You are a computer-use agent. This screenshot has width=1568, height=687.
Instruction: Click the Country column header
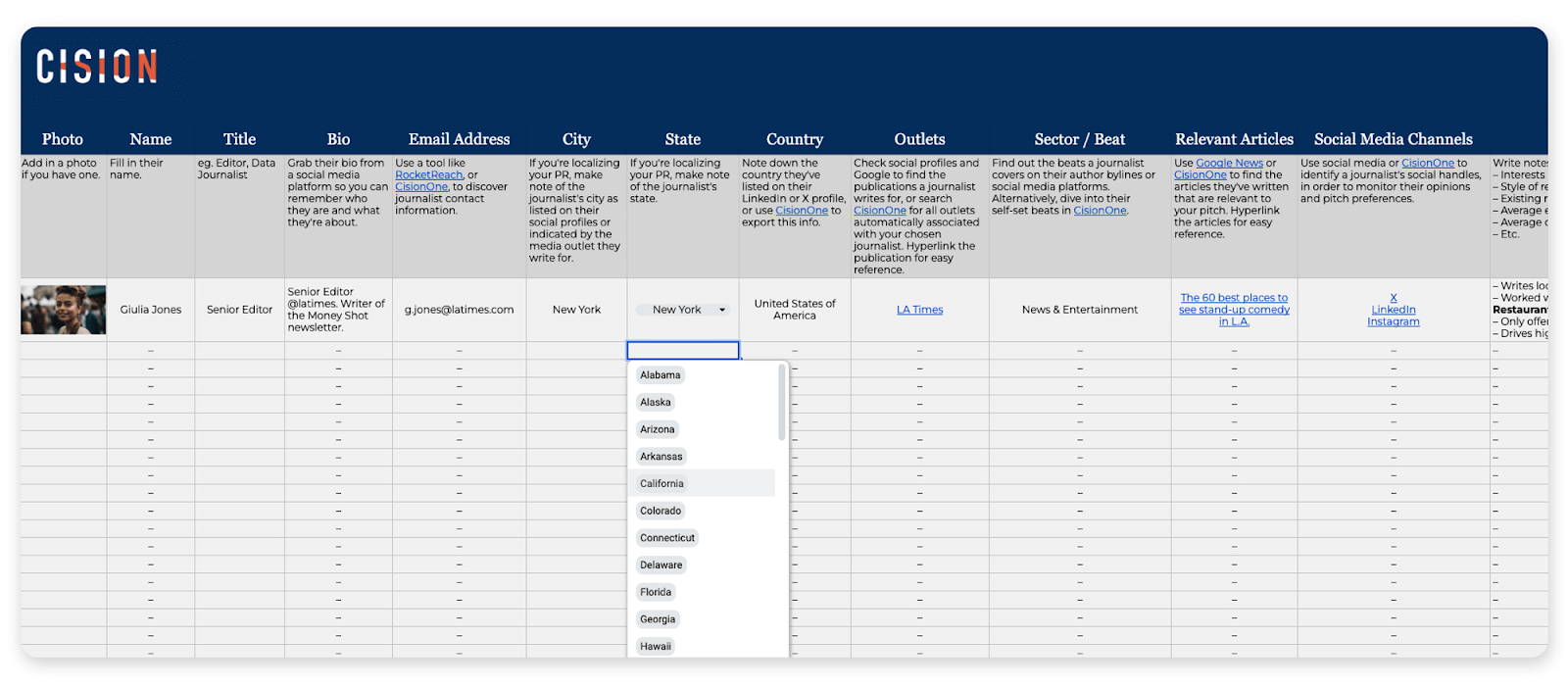click(795, 139)
